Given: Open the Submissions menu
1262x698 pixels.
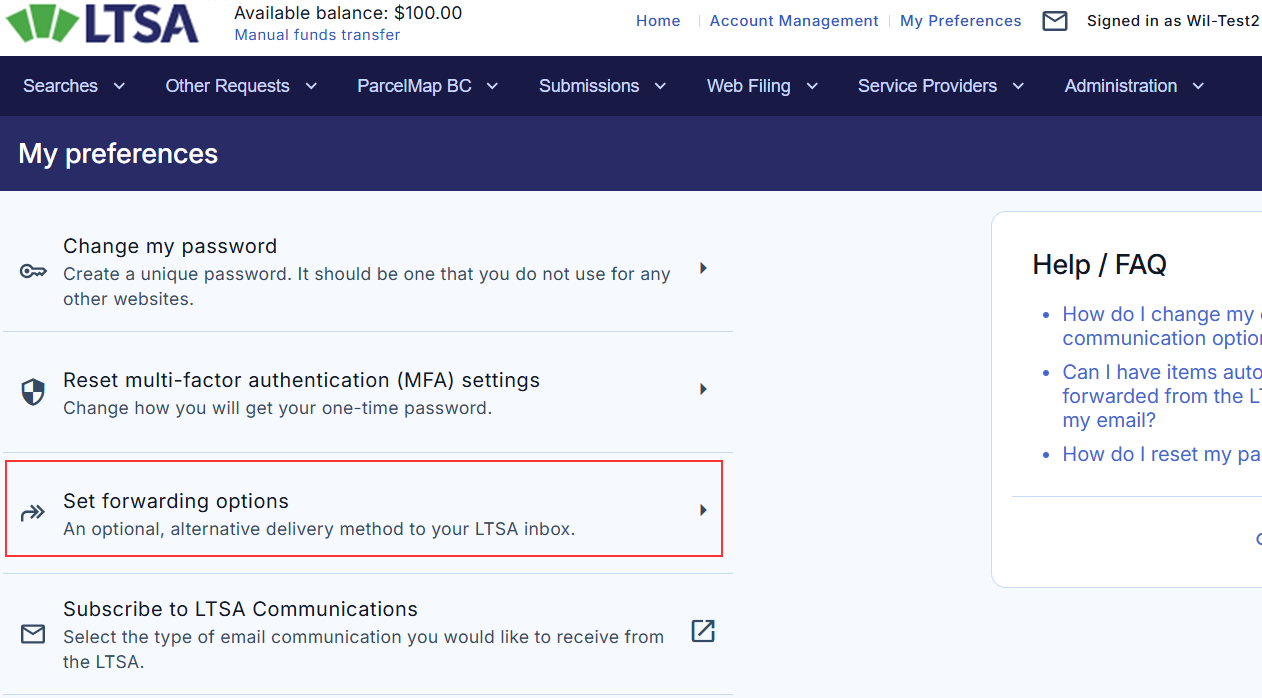Looking at the screenshot, I should (602, 86).
